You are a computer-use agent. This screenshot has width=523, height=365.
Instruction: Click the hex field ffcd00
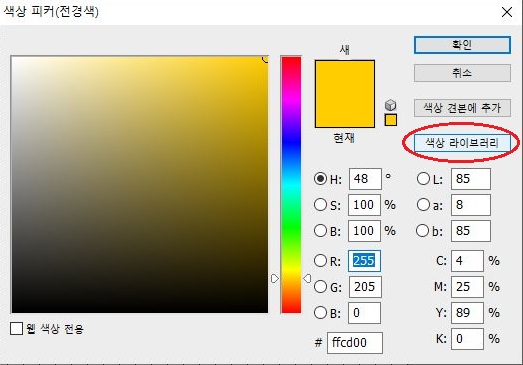(x=355, y=342)
